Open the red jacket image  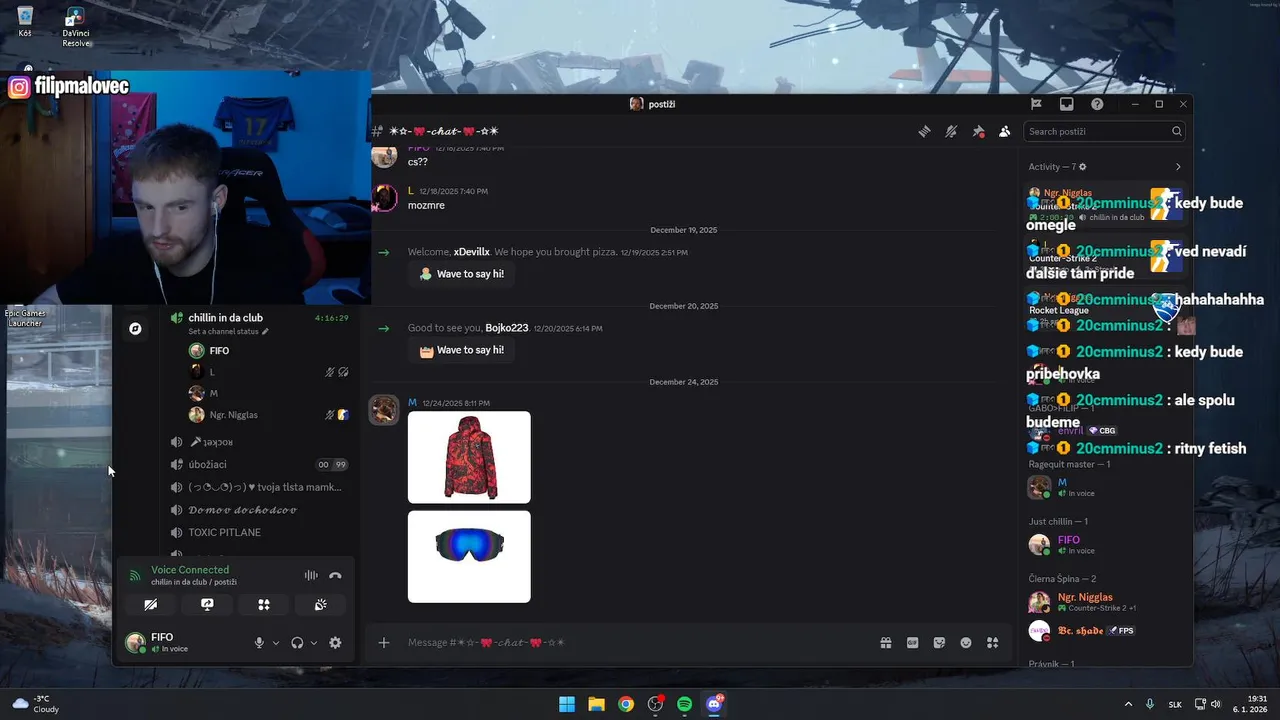click(469, 457)
